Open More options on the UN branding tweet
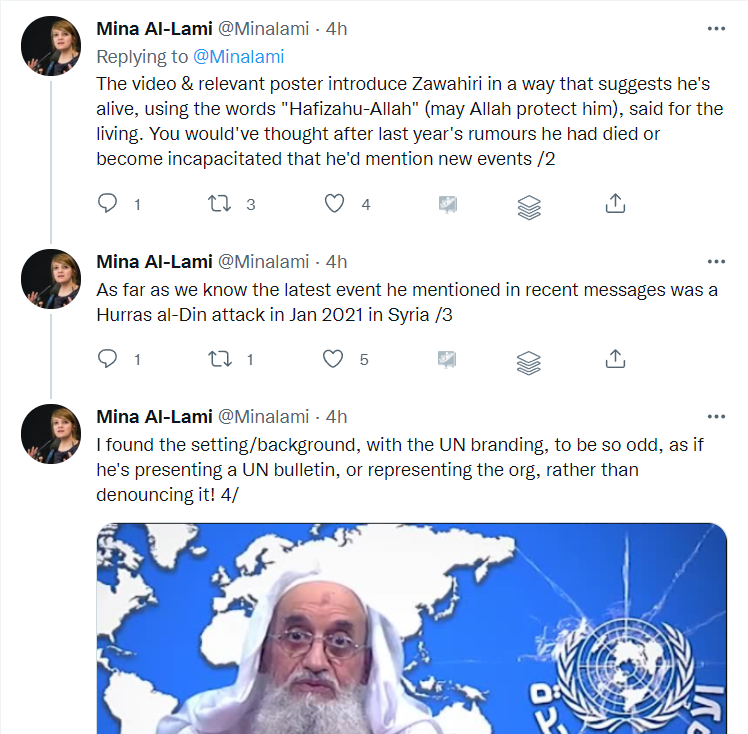The image size is (748, 734). (716, 416)
